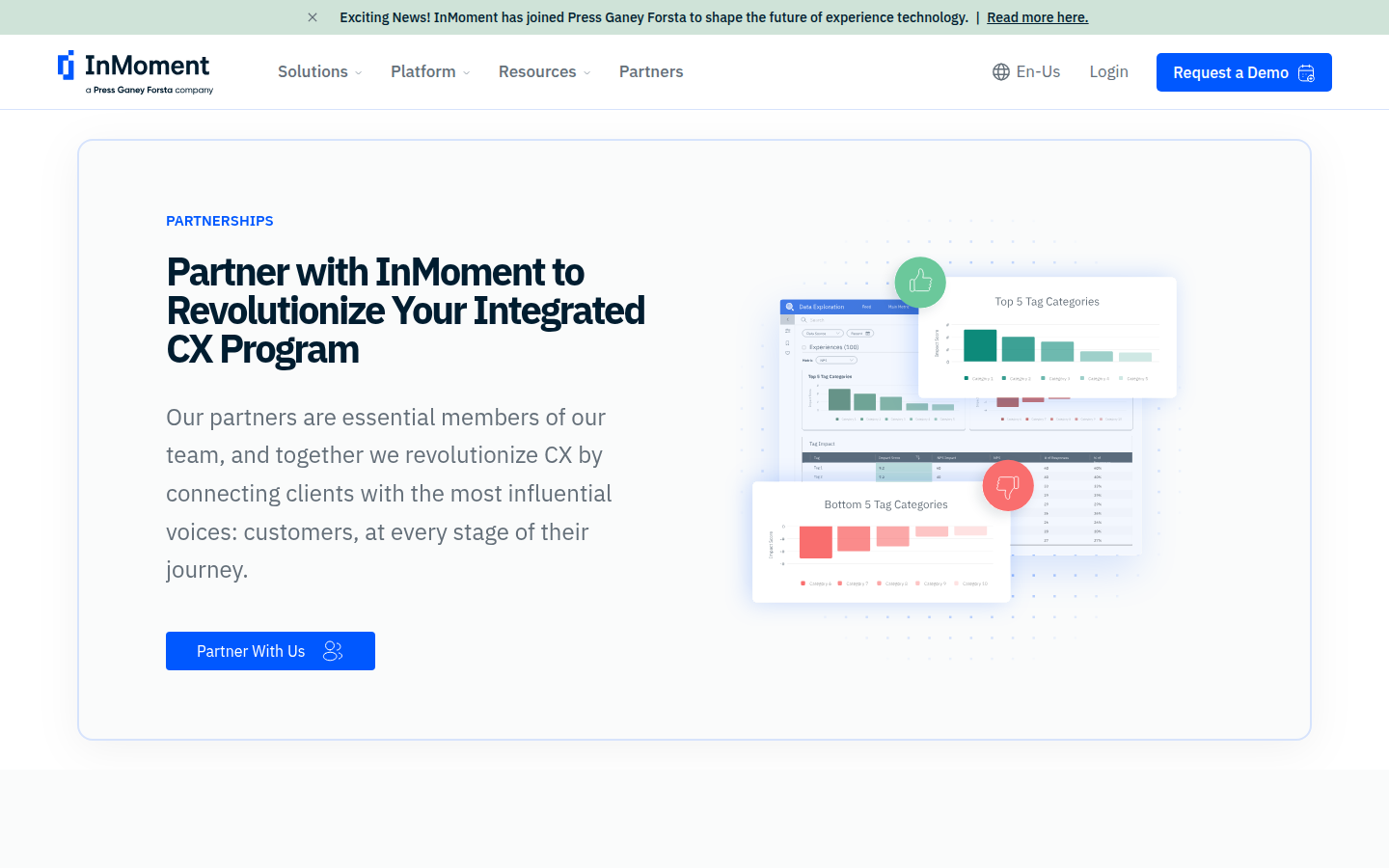Click the calendar icon in Request a Demo

1307,73
